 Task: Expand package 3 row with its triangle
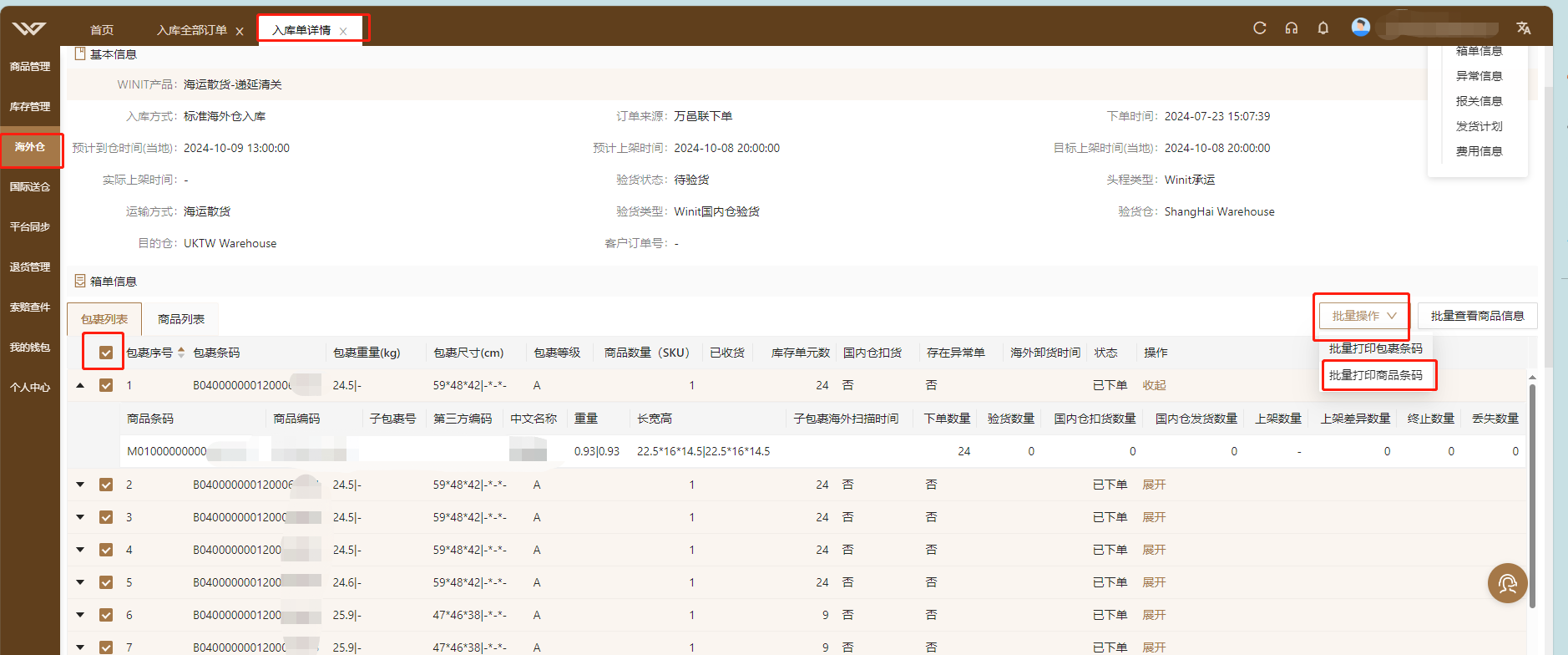pos(80,517)
